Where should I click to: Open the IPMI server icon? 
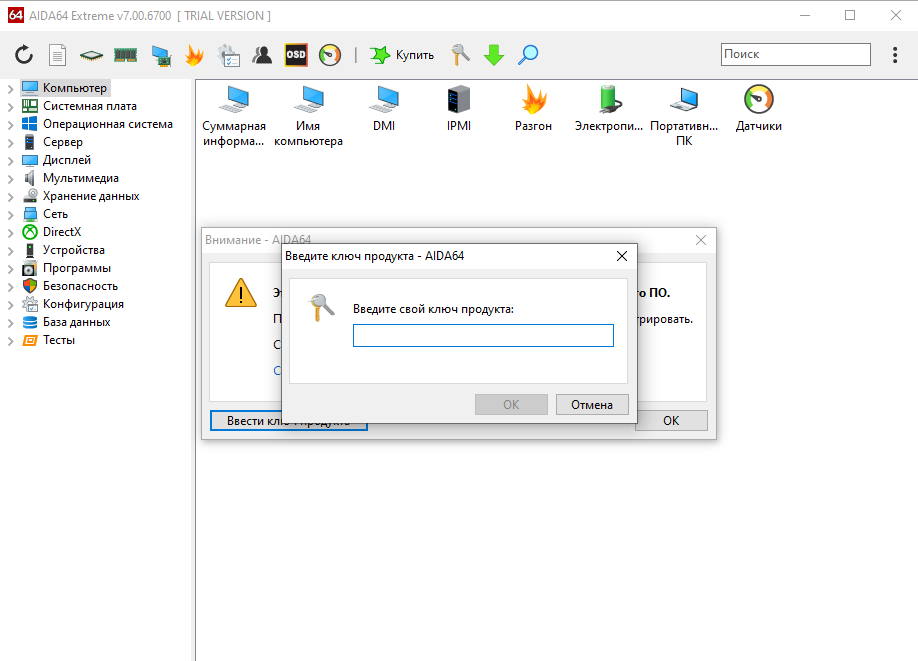click(459, 108)
